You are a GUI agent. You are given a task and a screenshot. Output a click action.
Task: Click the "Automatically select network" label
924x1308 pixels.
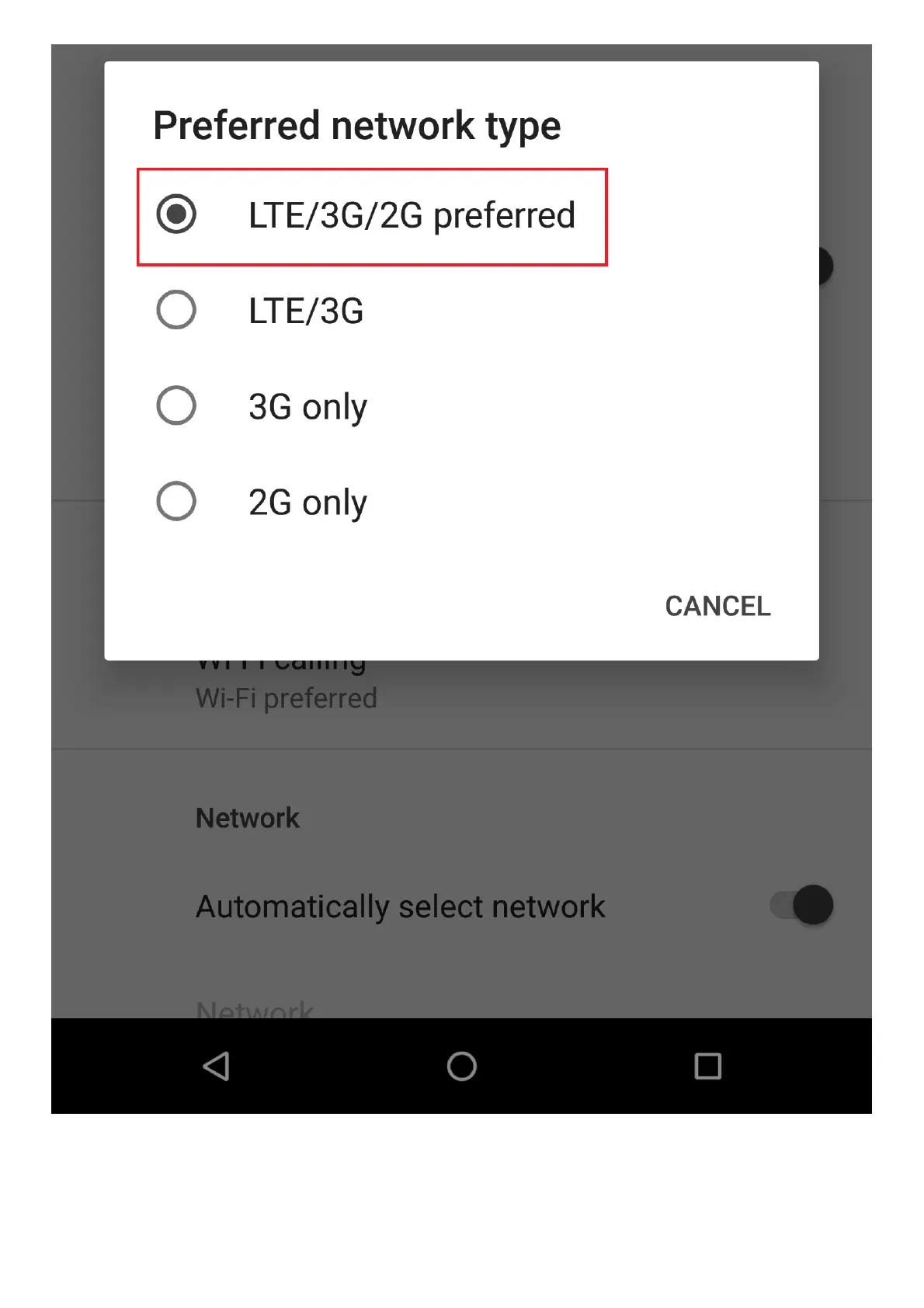[x=400, y=906]
